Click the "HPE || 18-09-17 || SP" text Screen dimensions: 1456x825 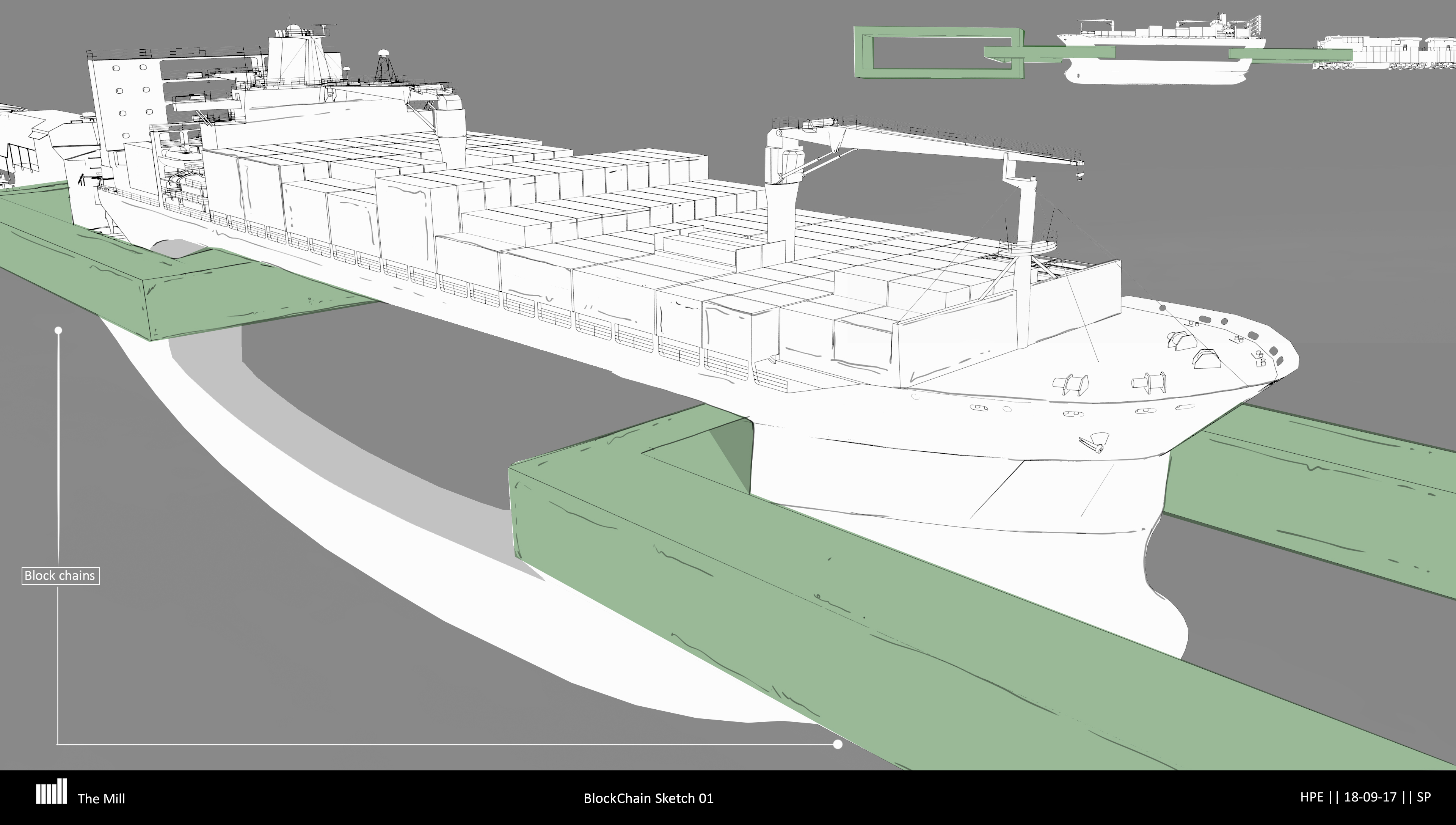pyautogui.click(x=1365, y=797)
